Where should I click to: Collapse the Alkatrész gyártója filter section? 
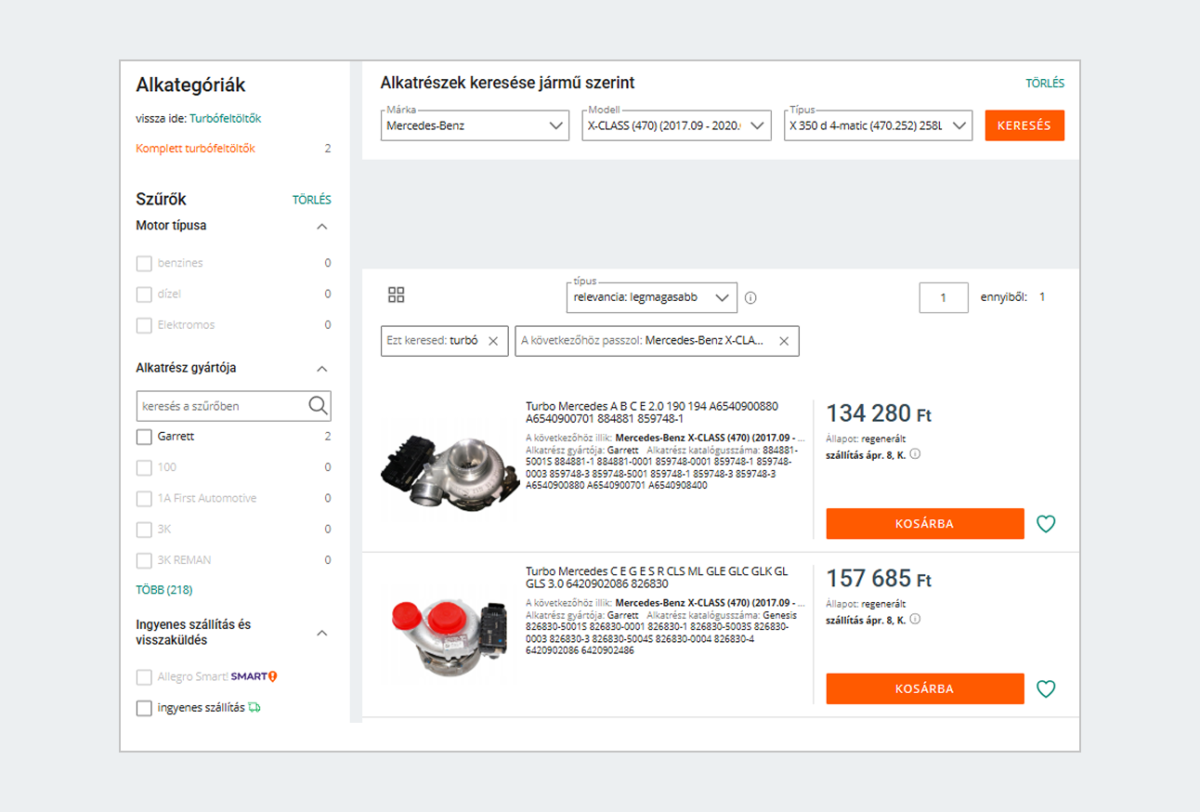[322, 369]
